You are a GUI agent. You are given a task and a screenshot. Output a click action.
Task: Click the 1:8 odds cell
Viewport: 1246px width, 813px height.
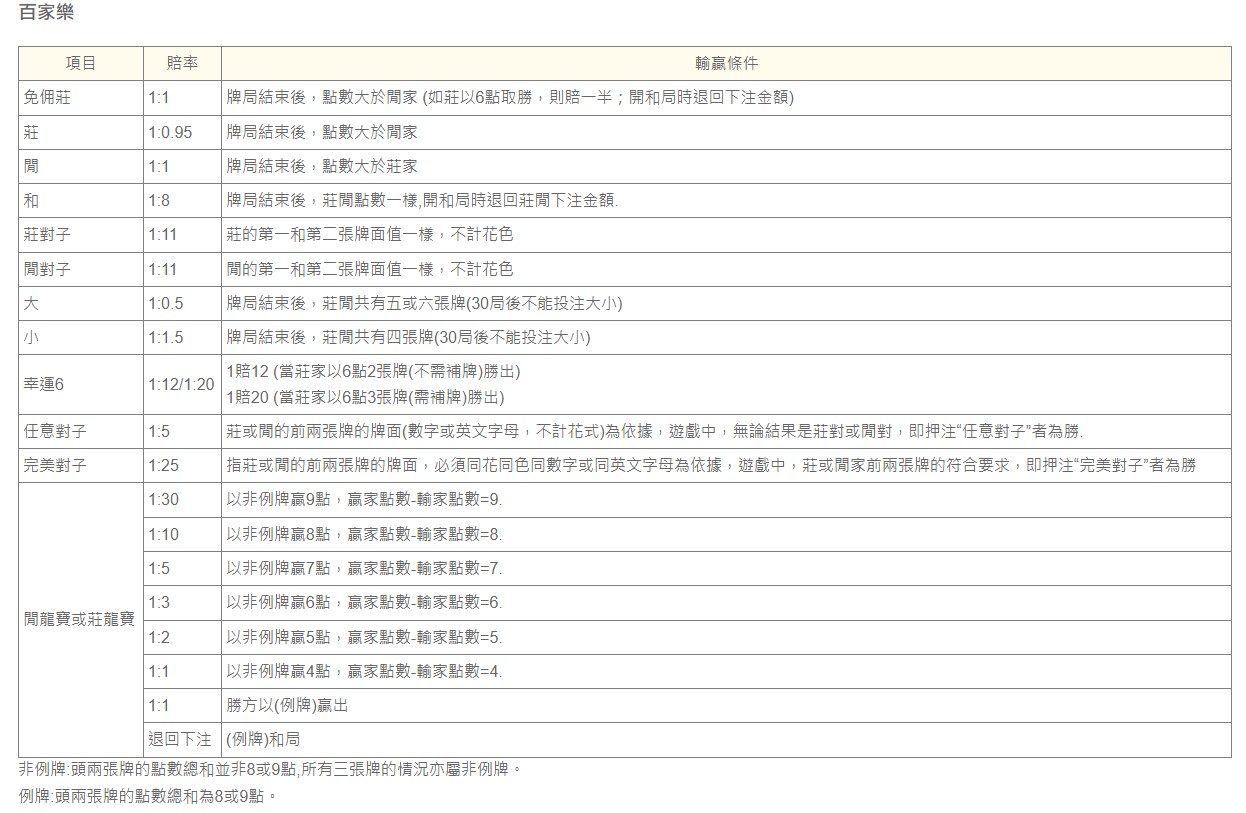(159, 200)
